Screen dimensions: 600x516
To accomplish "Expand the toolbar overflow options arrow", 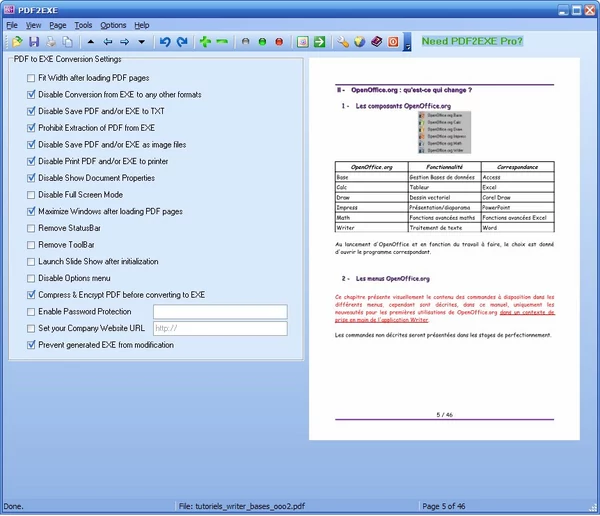I will 408,42.
